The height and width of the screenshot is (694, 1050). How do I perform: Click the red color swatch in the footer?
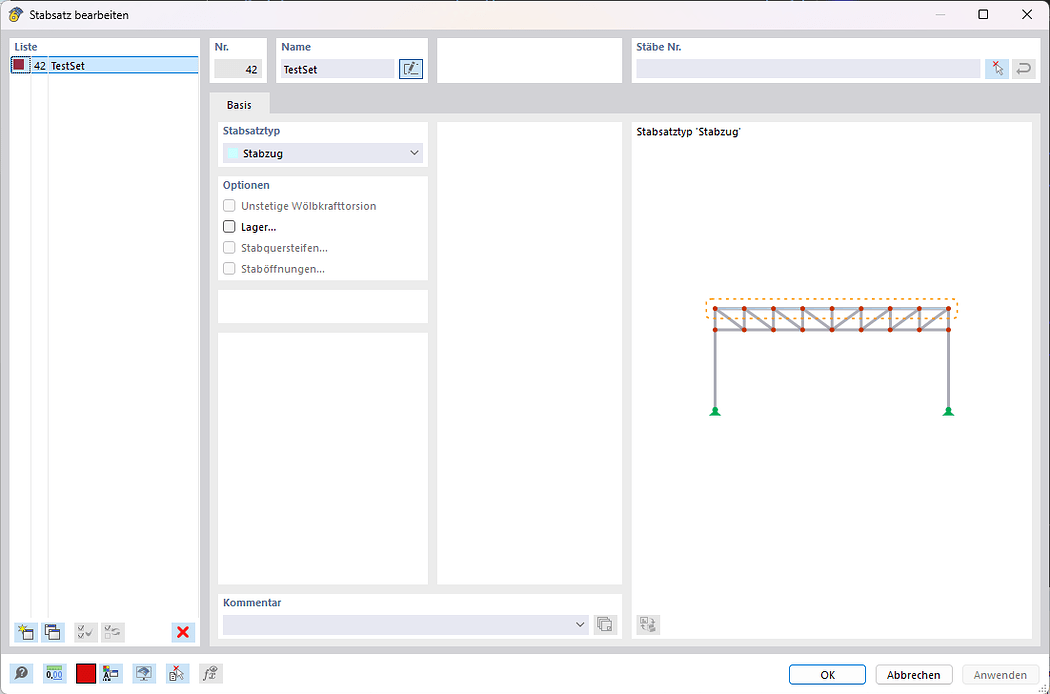coord(85,673)
